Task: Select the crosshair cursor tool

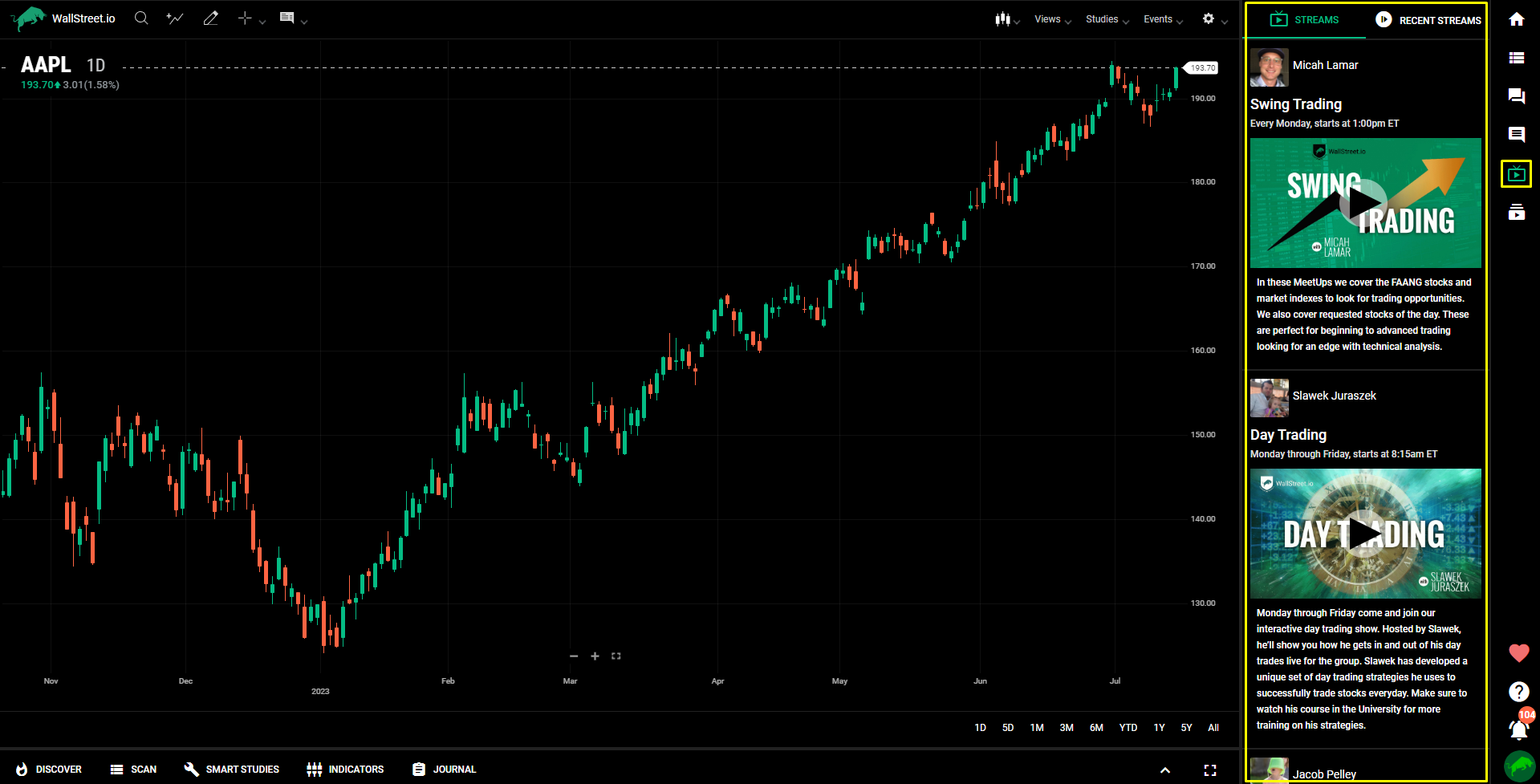Action: (x=245, y=18)
